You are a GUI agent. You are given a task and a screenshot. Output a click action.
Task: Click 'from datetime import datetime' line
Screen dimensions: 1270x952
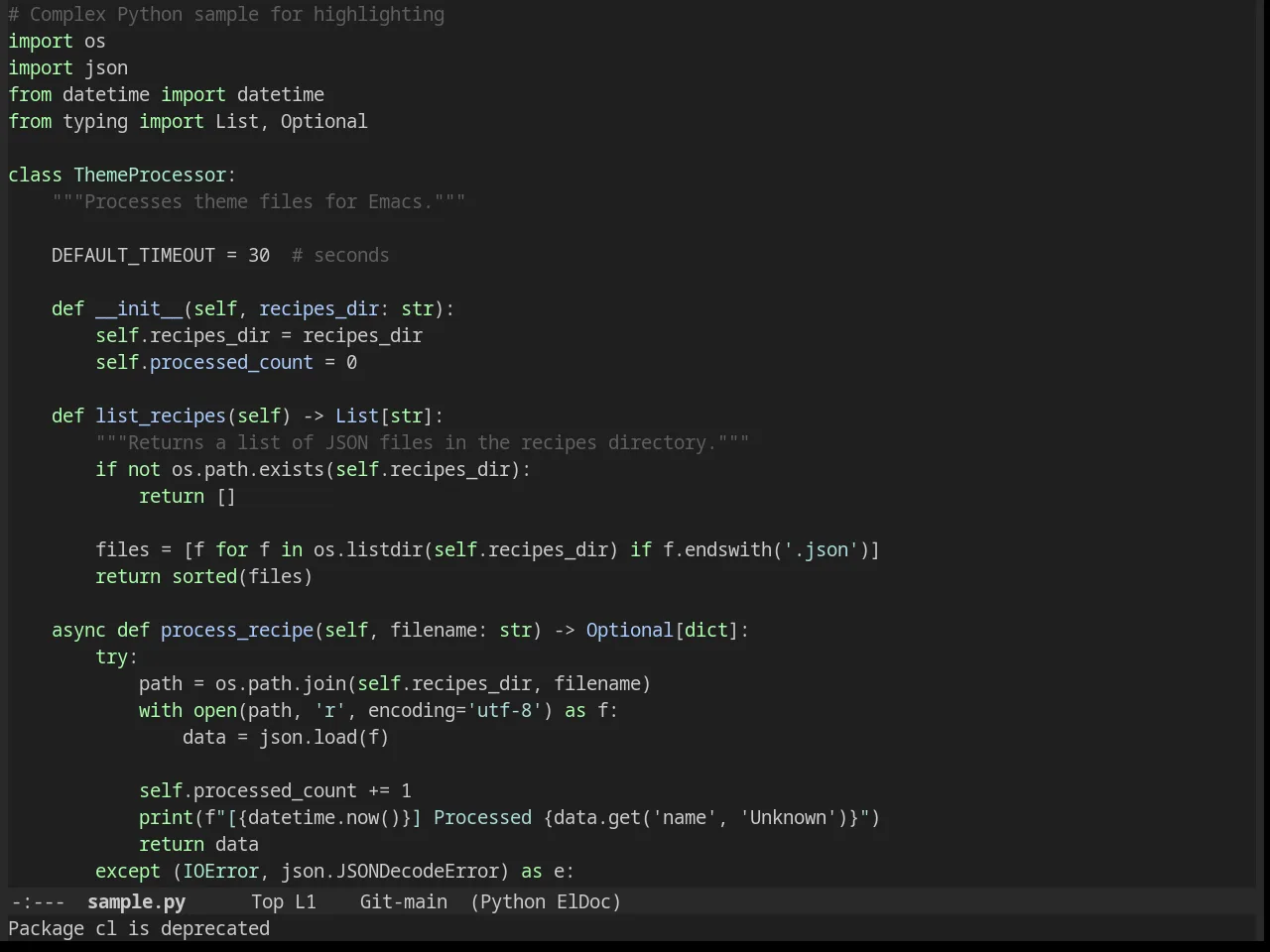click(x=166, y=95)
